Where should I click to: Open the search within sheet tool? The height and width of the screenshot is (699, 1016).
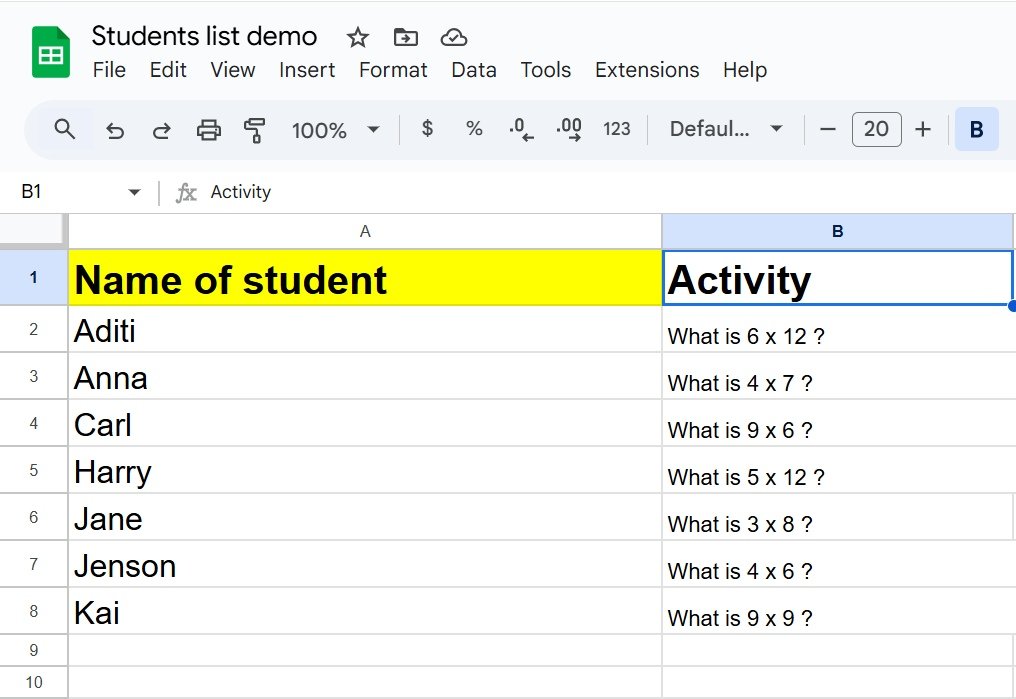point(65,129)
